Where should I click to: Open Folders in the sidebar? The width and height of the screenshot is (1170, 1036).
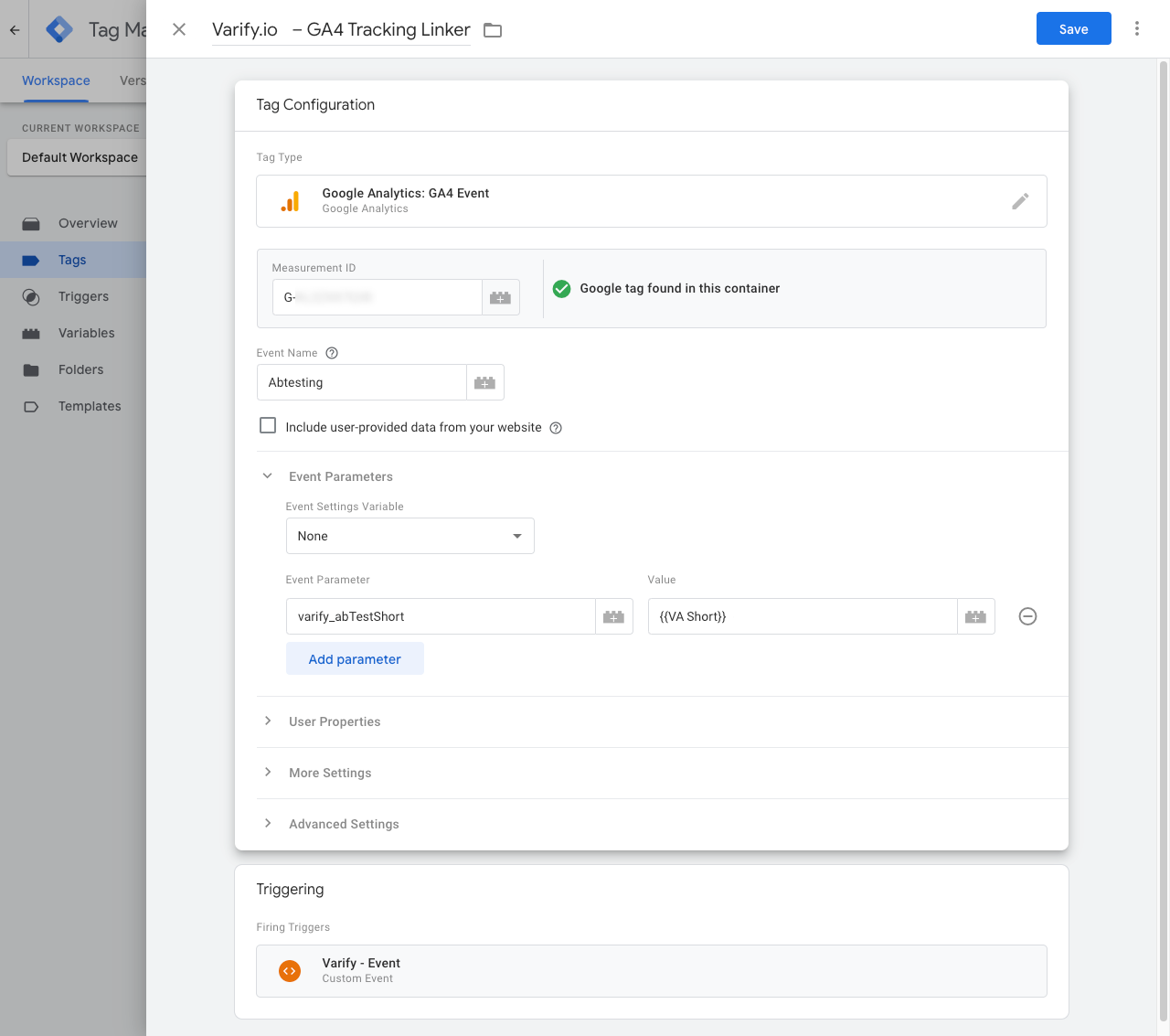coord(80,369)
